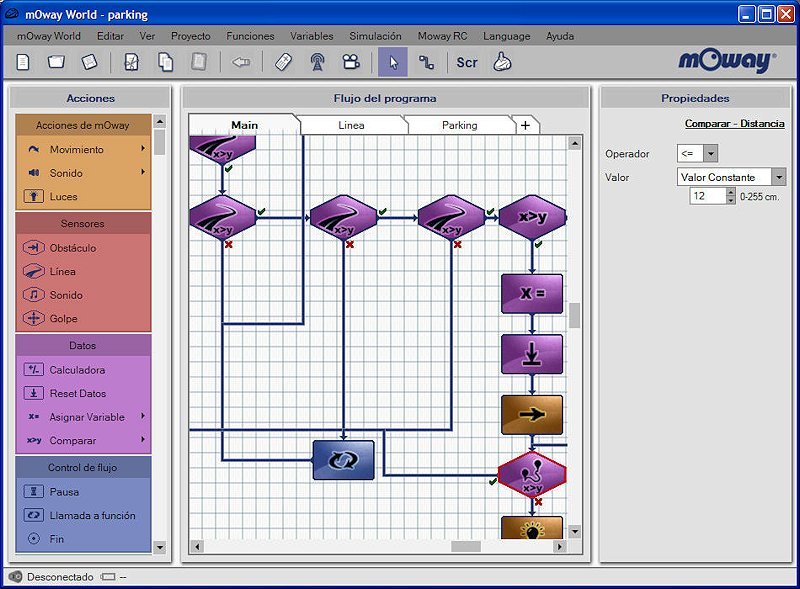Switch to the Parking tab

(459, 125)
